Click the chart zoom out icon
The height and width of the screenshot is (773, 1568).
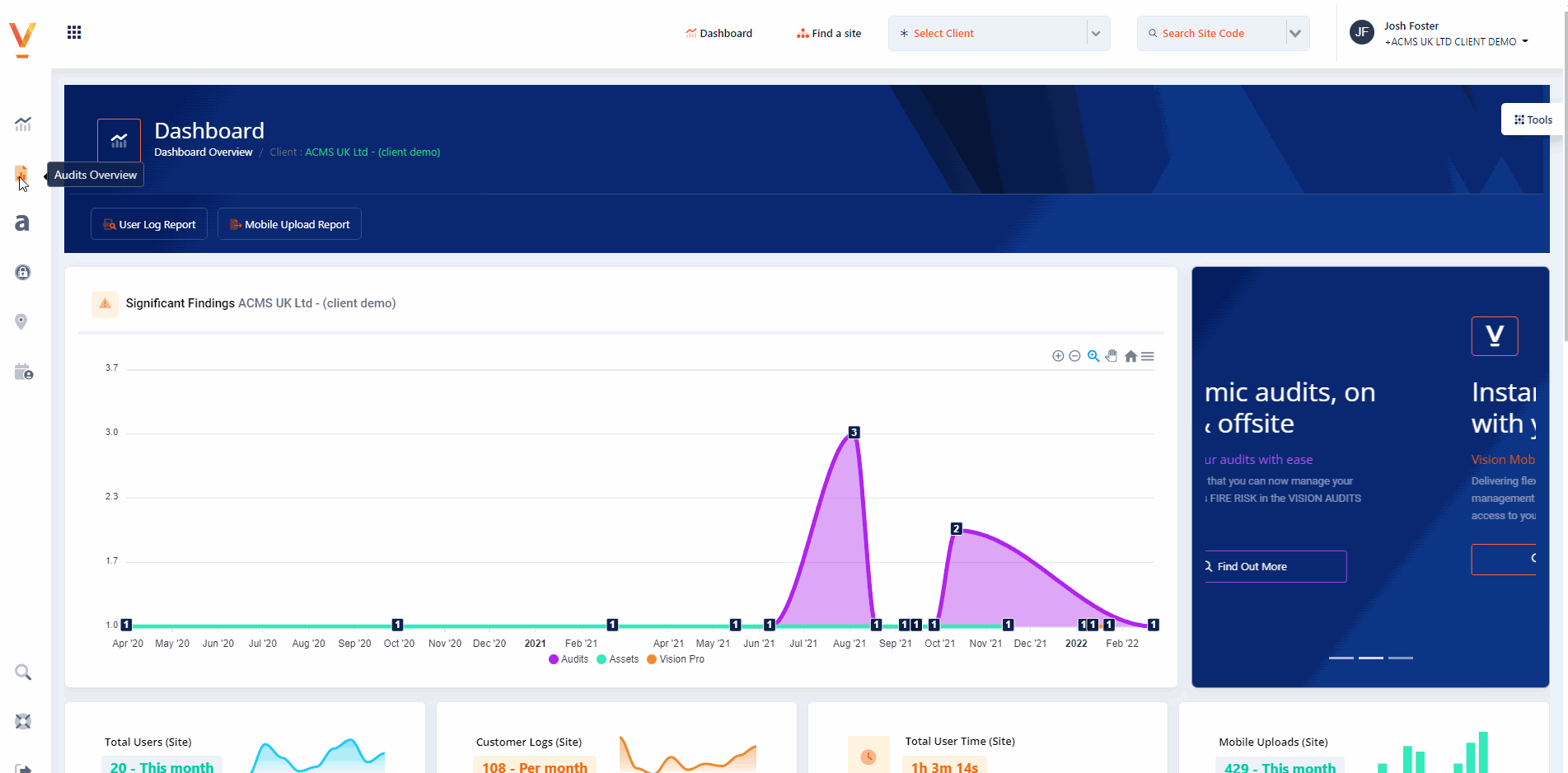tap(1074, 356)
